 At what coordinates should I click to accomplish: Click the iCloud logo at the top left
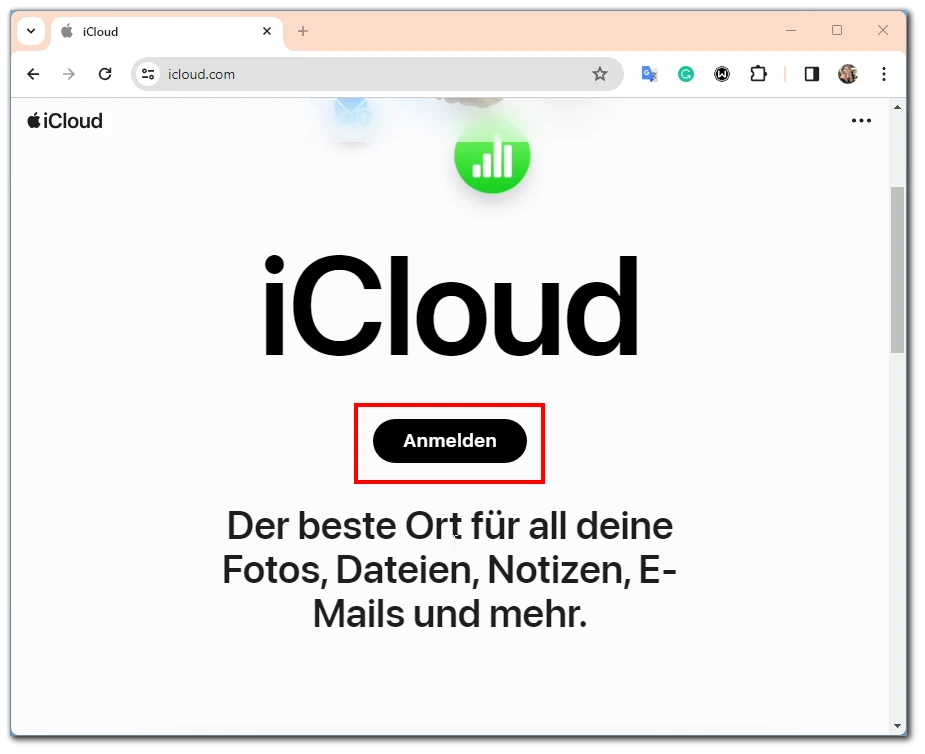pyautogui.click(x=65, y=121)
